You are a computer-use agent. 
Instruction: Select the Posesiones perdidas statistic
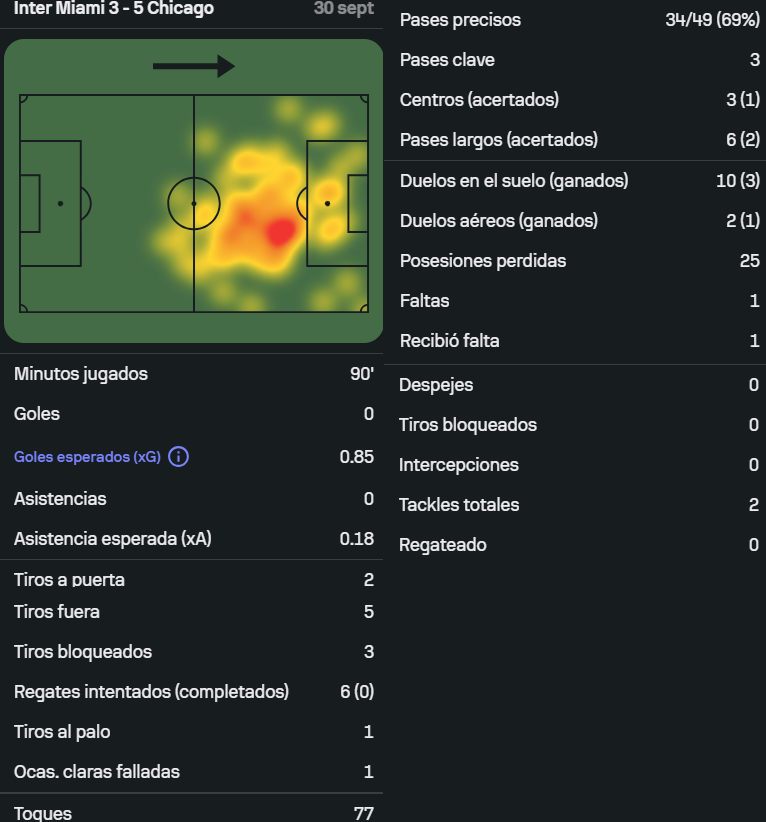point(579,261)
